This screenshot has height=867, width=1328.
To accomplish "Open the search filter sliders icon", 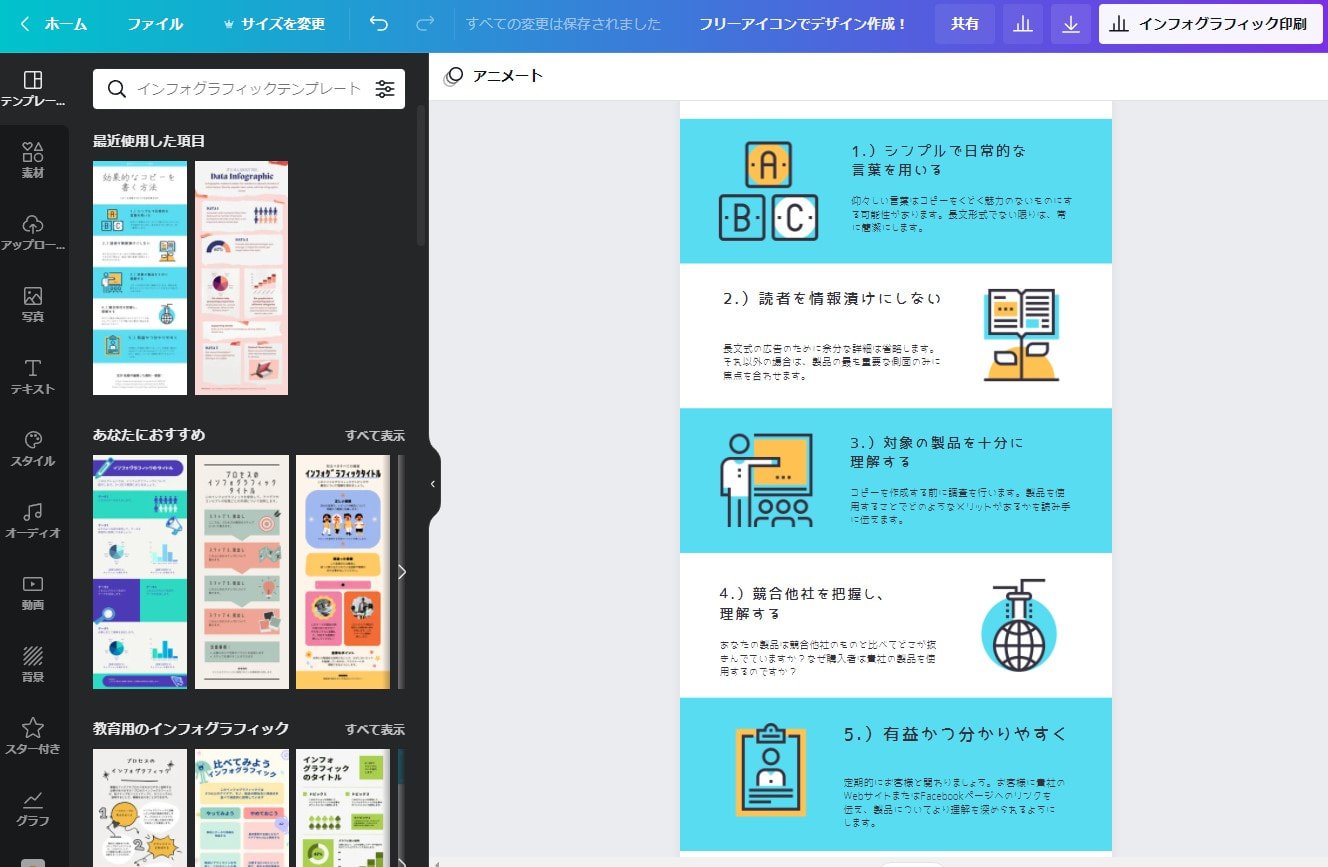I will [x=385, y=89].
